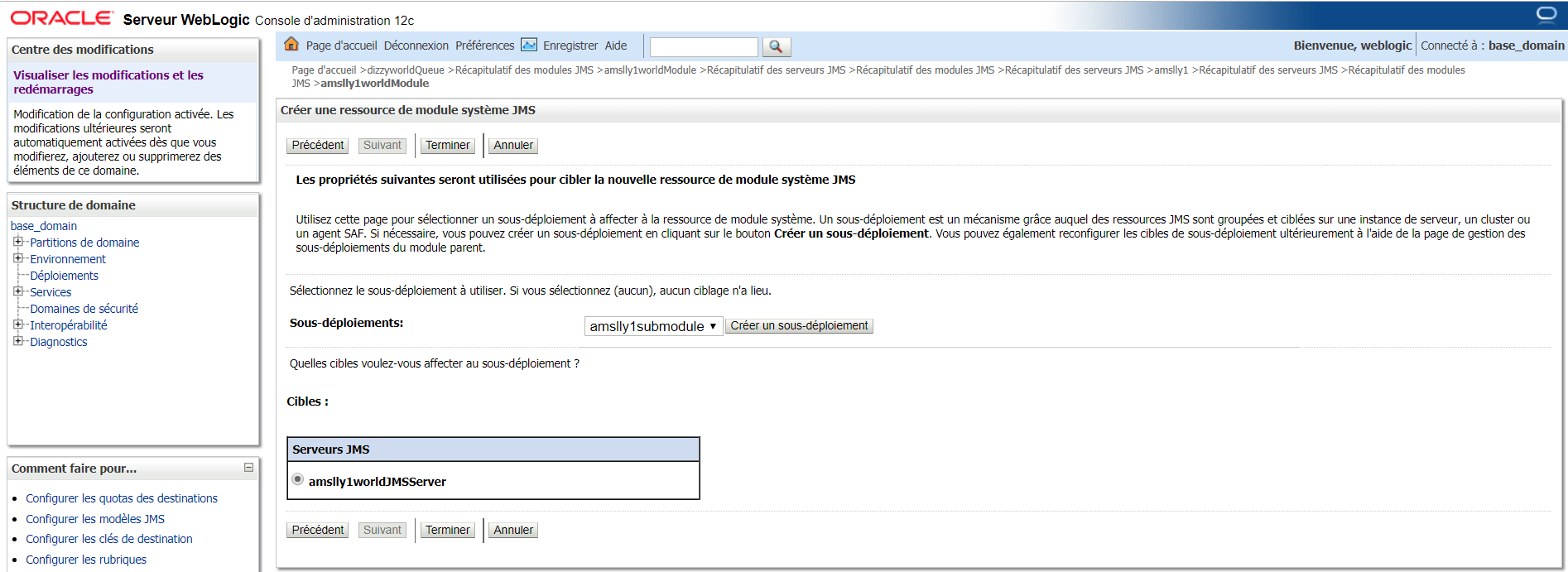Open the Sous-déploiements dropdown

click(x=653, y=326)
